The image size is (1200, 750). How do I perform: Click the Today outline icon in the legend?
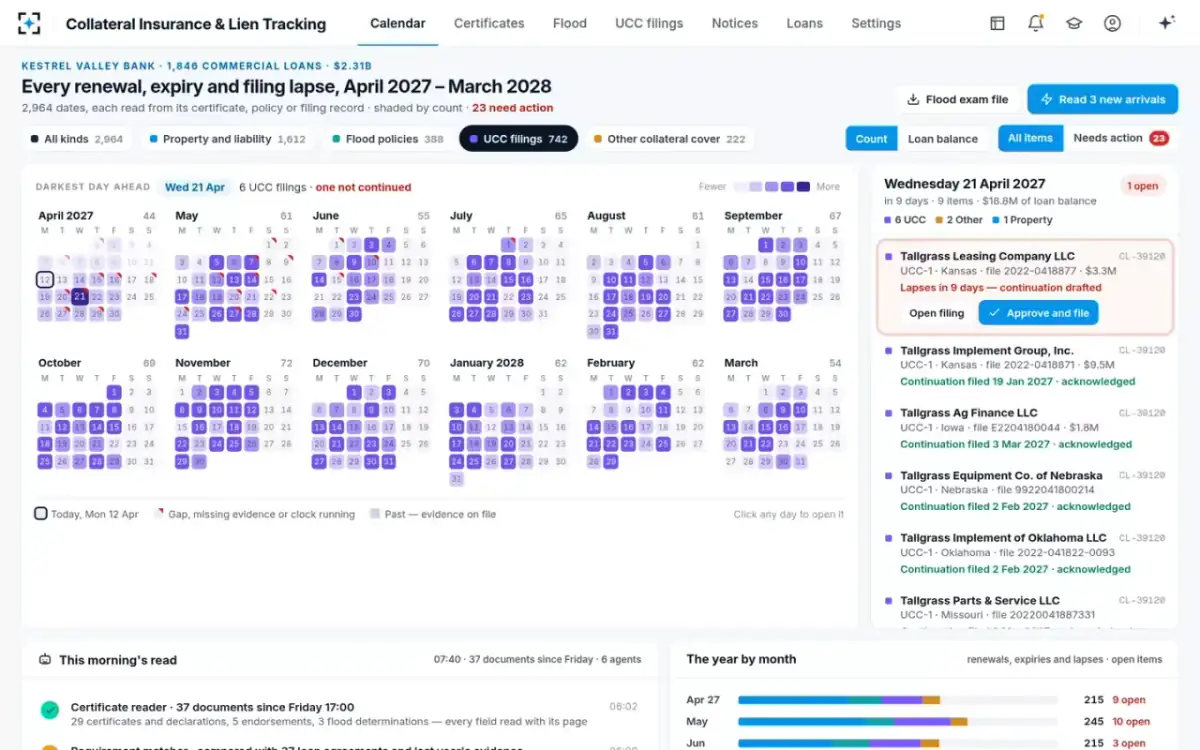coord(41,514)
